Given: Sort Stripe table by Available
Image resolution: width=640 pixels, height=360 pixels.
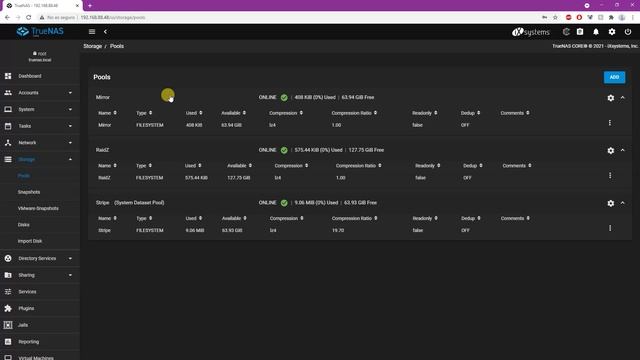Looking at the screenshot, I should pos(234,218).
